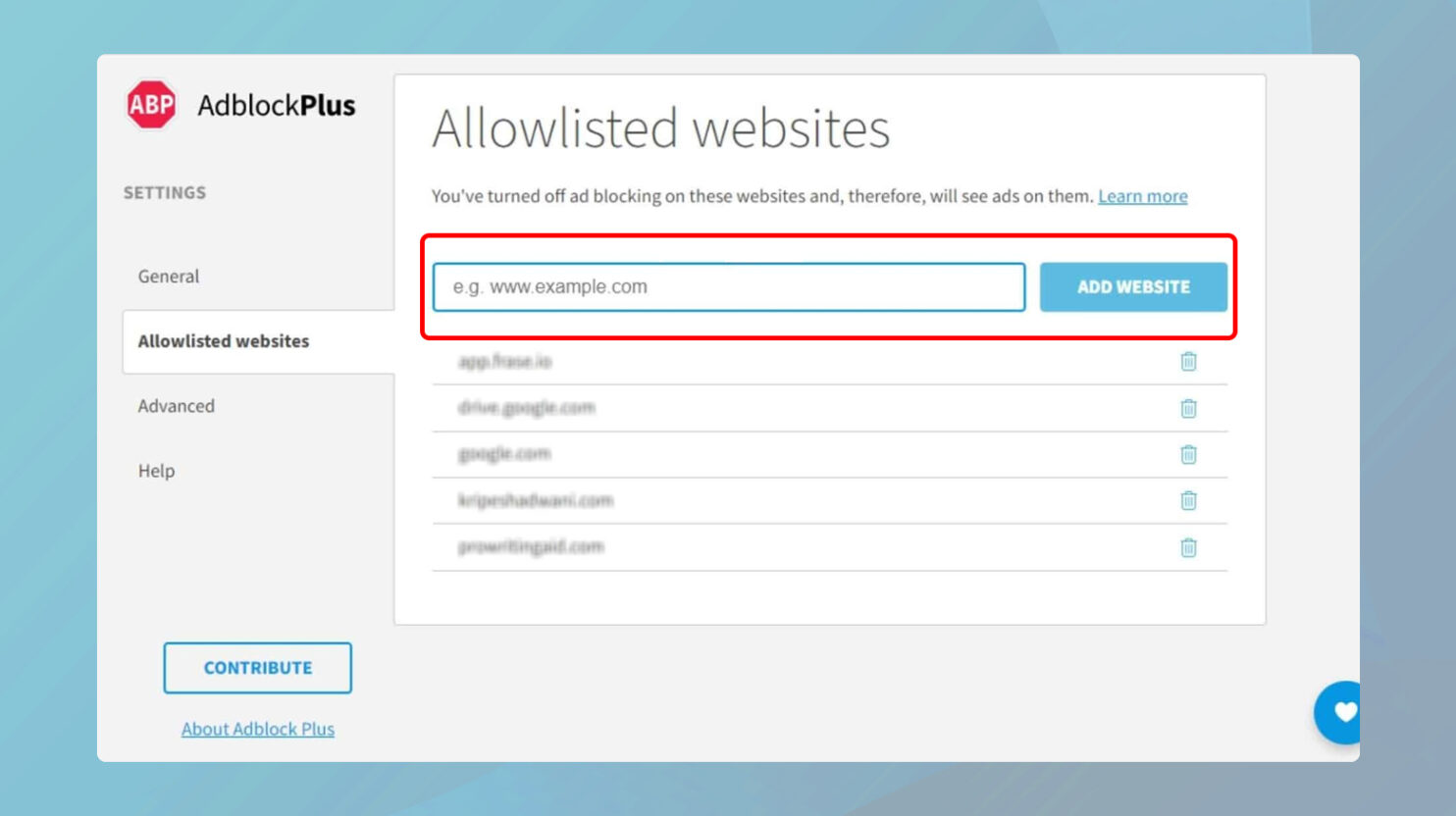
Task: Delete kripeshadwani.com from allowlisted websites
Action: click(1188, 500)
